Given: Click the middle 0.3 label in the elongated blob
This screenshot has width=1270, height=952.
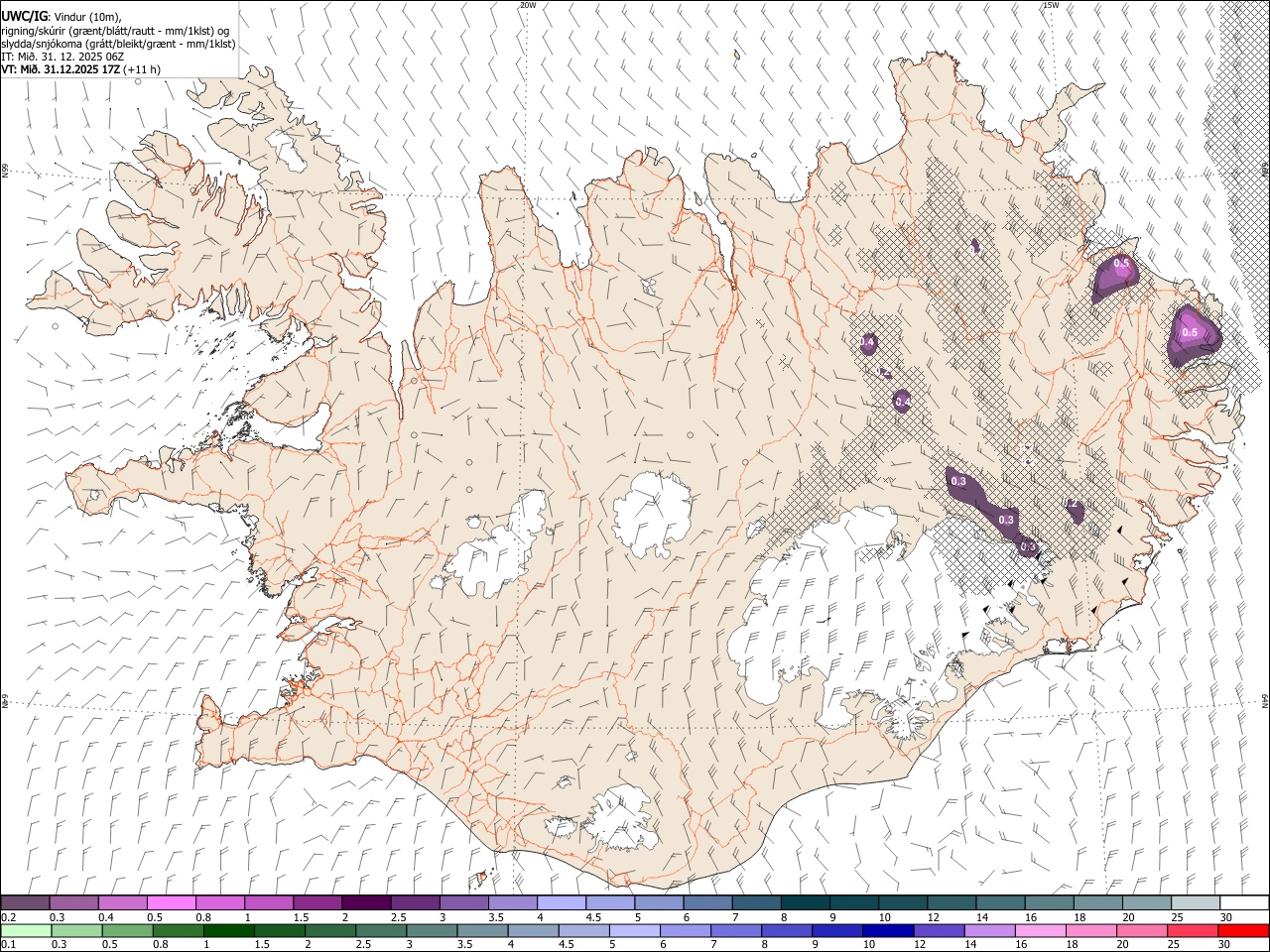Looking at the screenshot, I should tap(1006, 520).
